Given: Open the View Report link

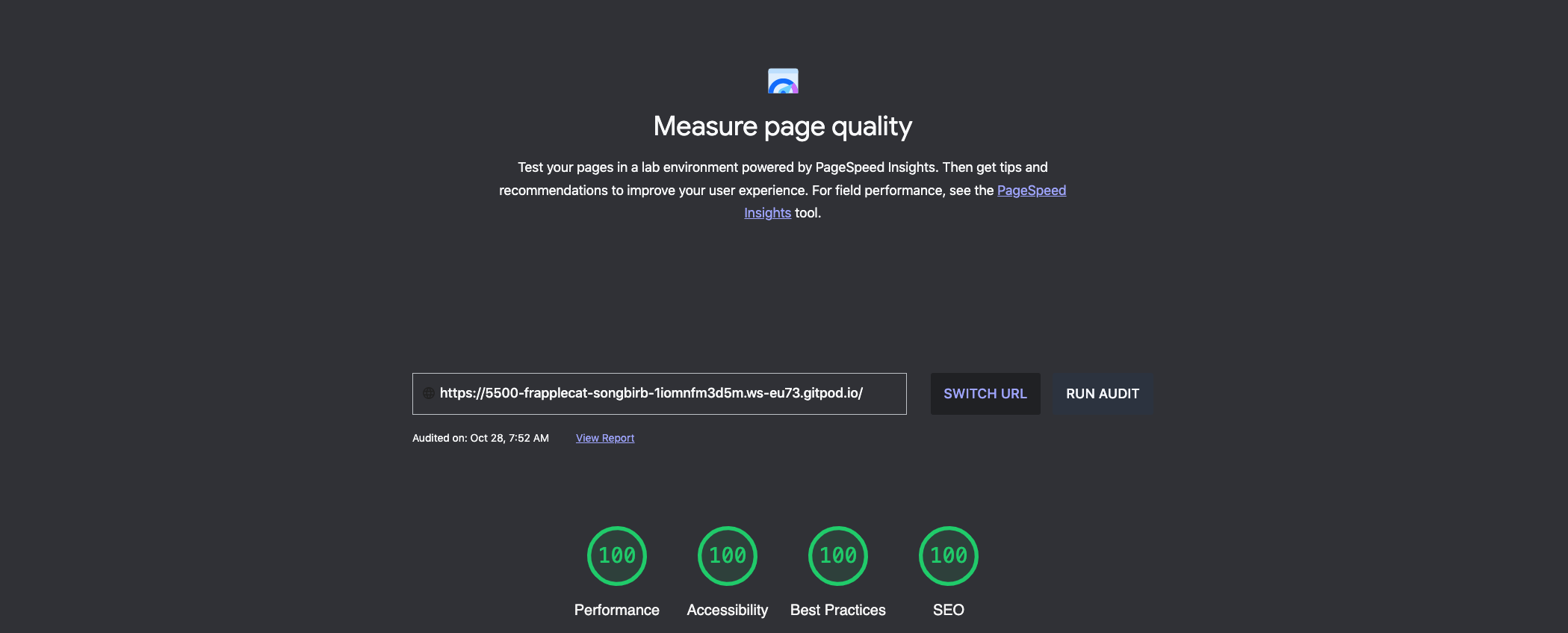Looking at the screenshot, I should tap(605, 438).
